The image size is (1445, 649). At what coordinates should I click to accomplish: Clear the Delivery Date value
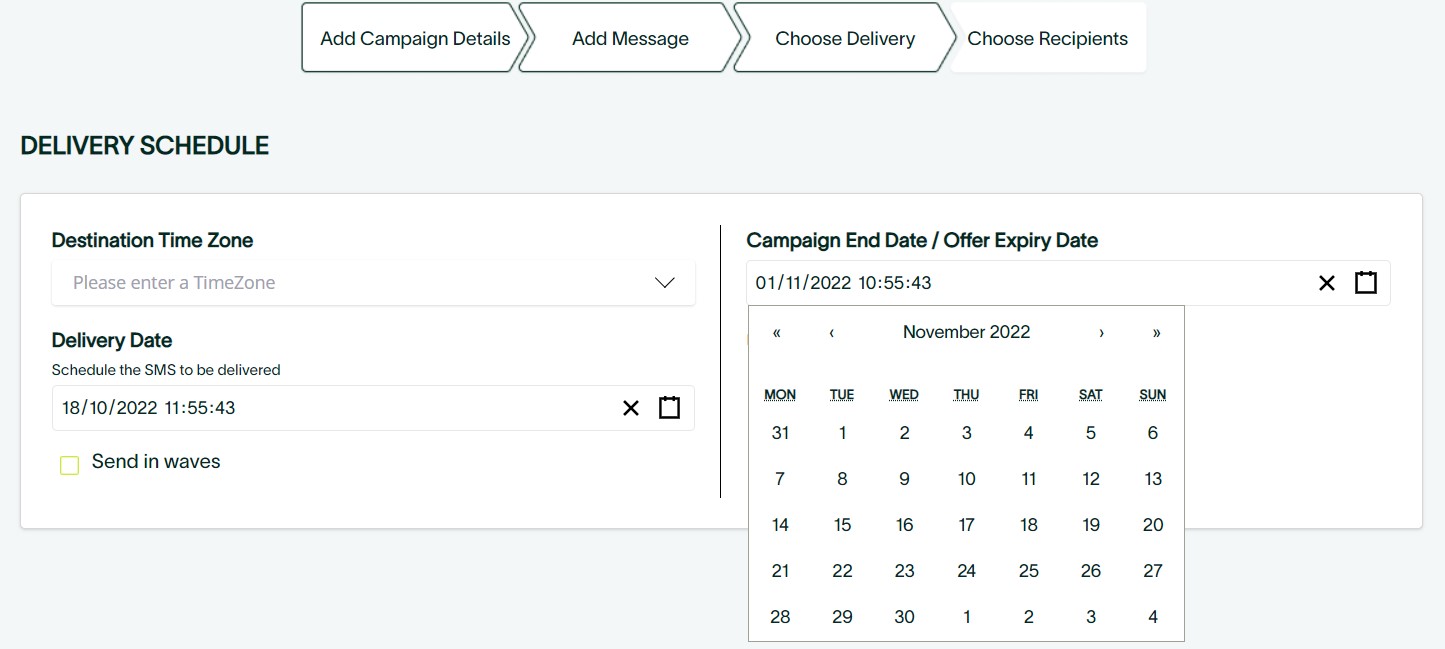tap(631, 408)
